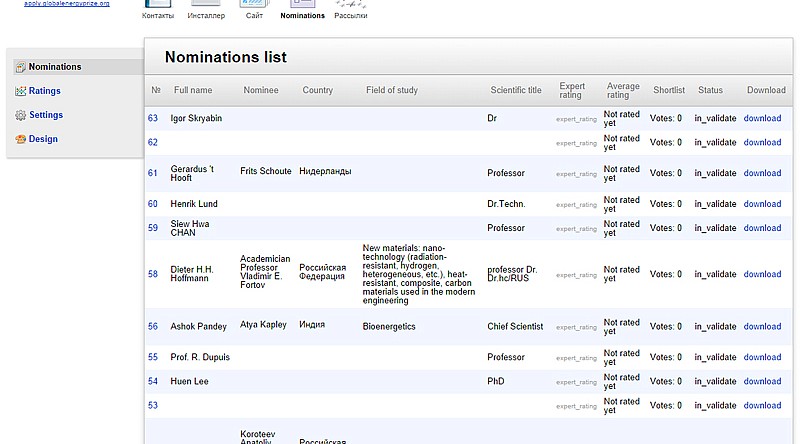Open nomination number 55
This screenshot has height=444, width=800.
click(153, 357)
